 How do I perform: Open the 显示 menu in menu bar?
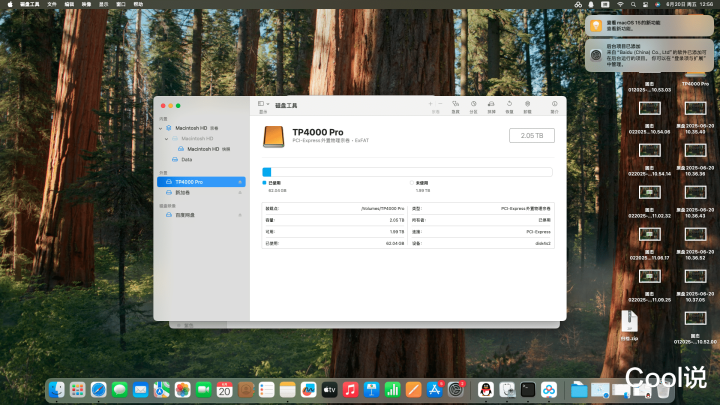(104, 4)
